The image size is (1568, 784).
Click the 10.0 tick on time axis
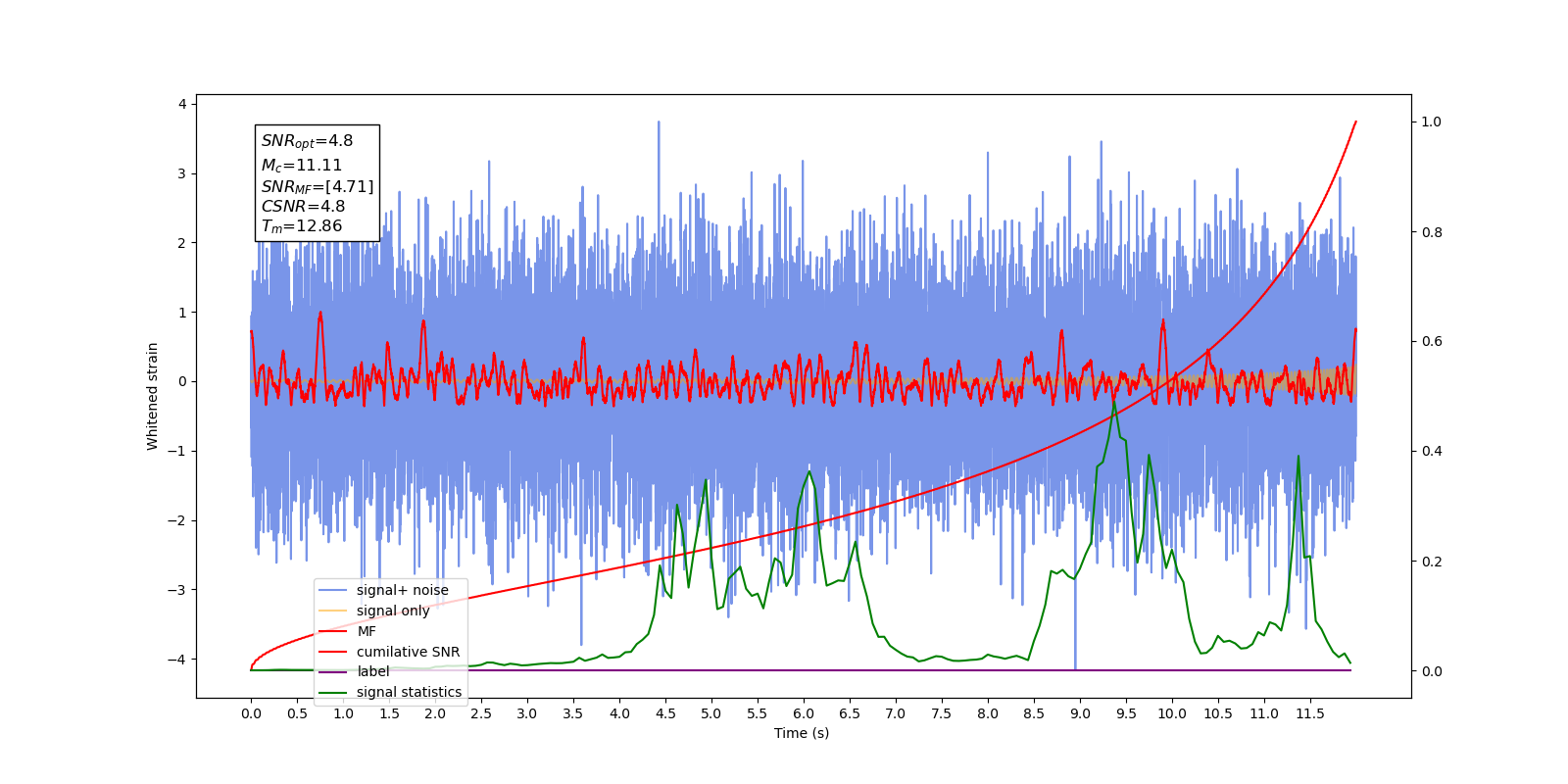coord(1172,713)
